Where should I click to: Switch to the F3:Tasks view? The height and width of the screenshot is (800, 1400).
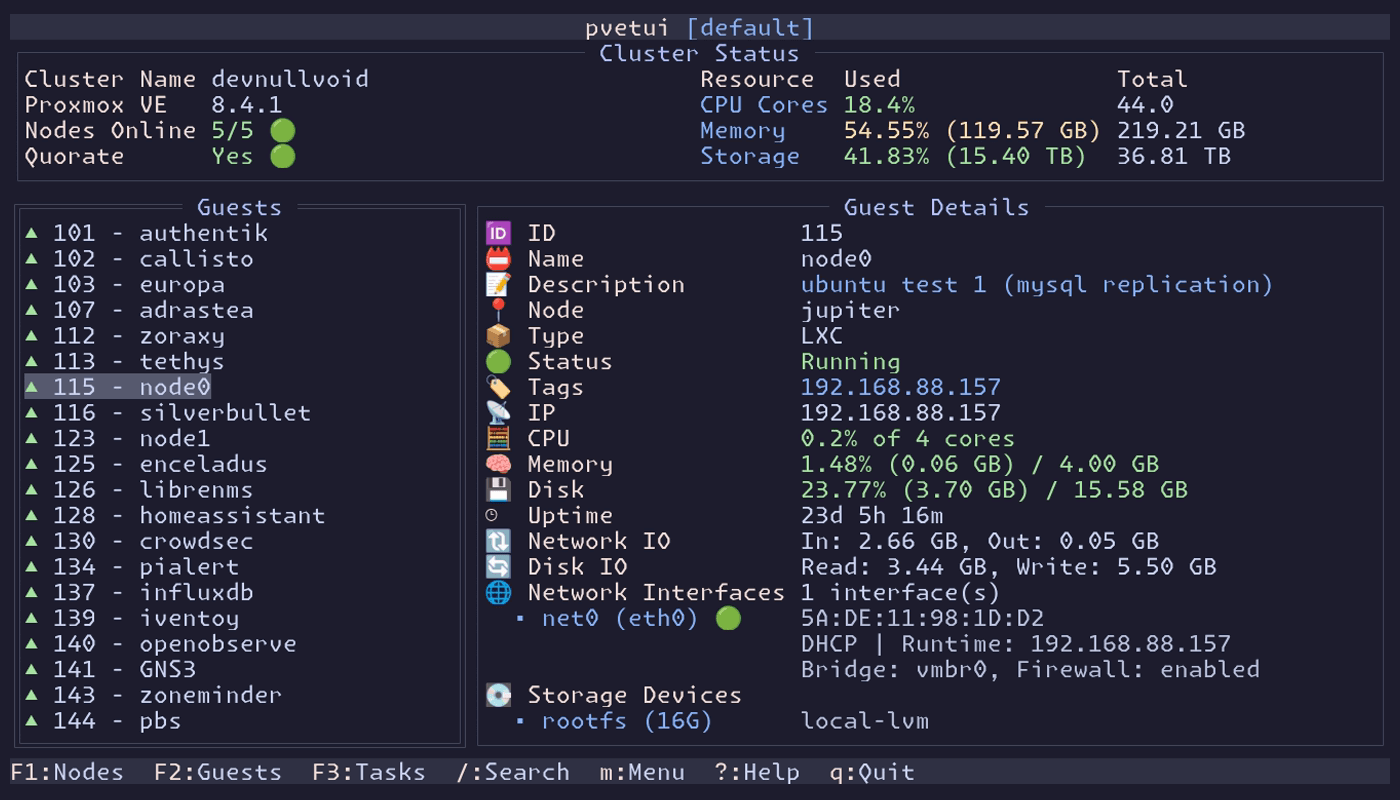[368, 772]
